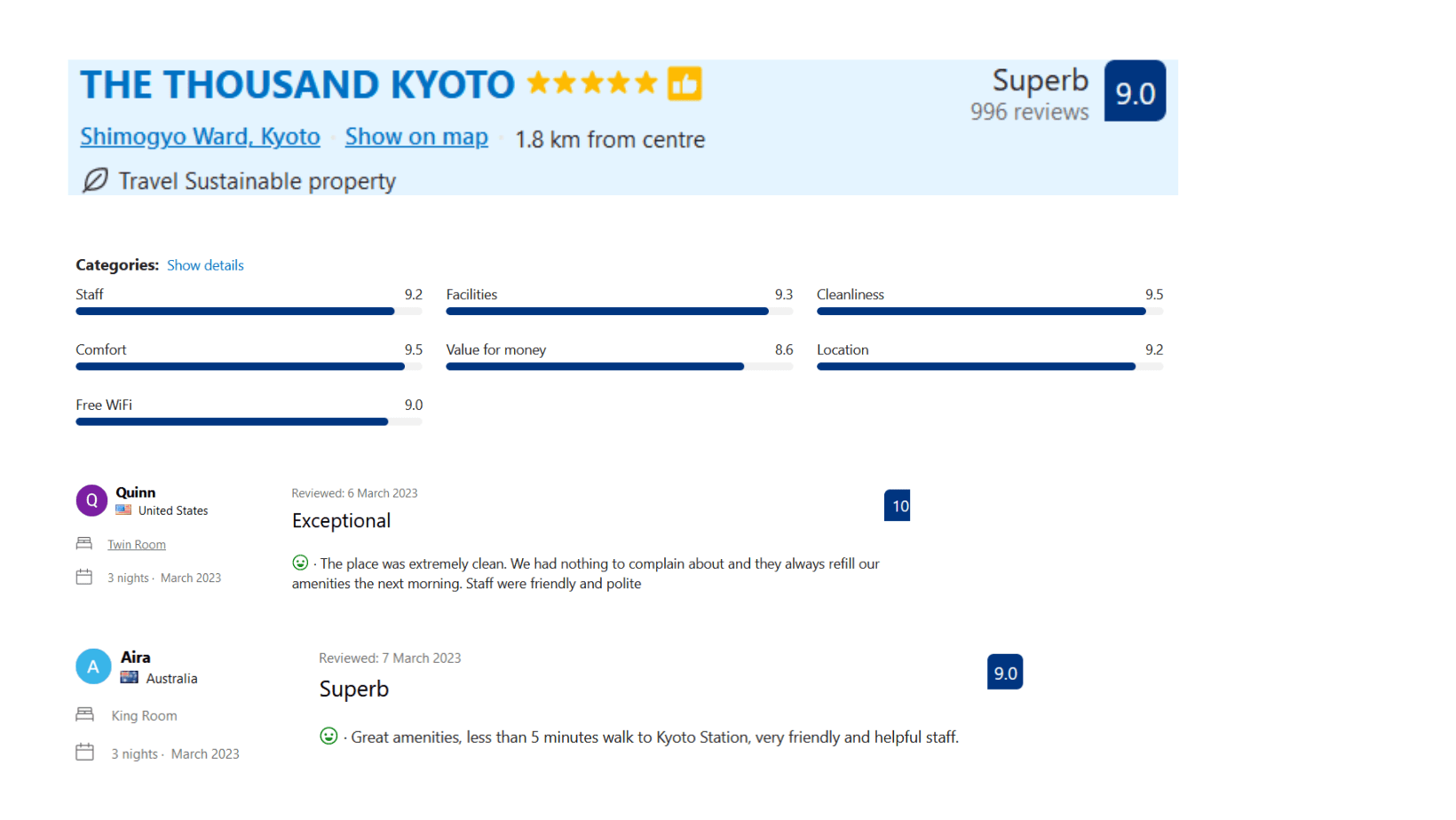Click the five-star hotel rating
Image resolution: width=1456 pixels, height=820 pixels.
click(592, 83)
